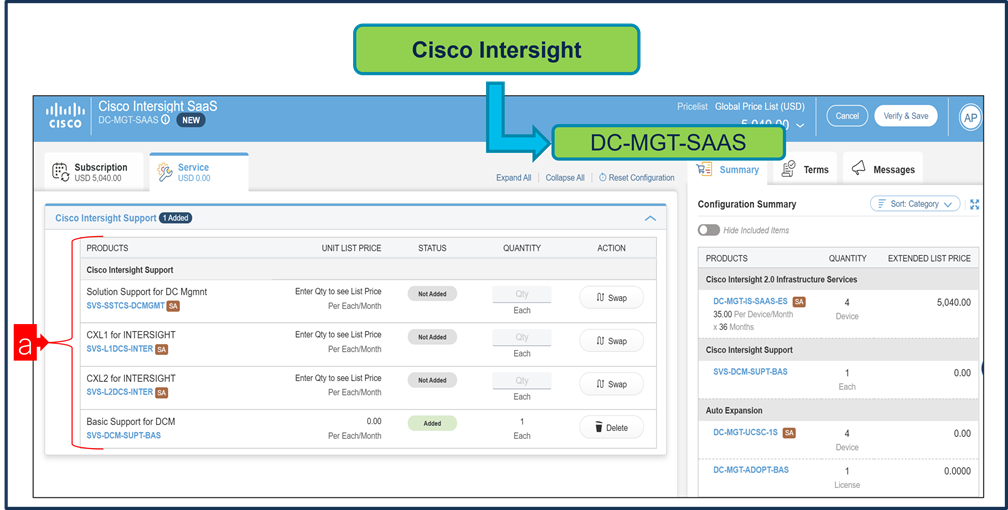Click the info icon beside DC-MGT-SAAS
The width and height of the screenshot is (1008, 510).
166,120
